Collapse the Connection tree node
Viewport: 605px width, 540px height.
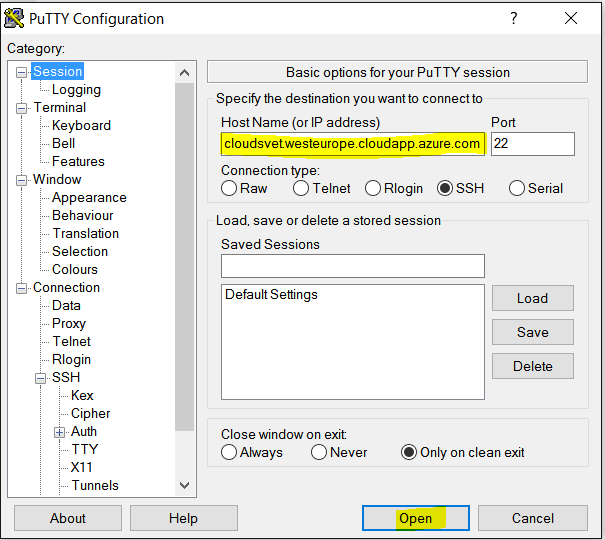[x=21, y=288]
